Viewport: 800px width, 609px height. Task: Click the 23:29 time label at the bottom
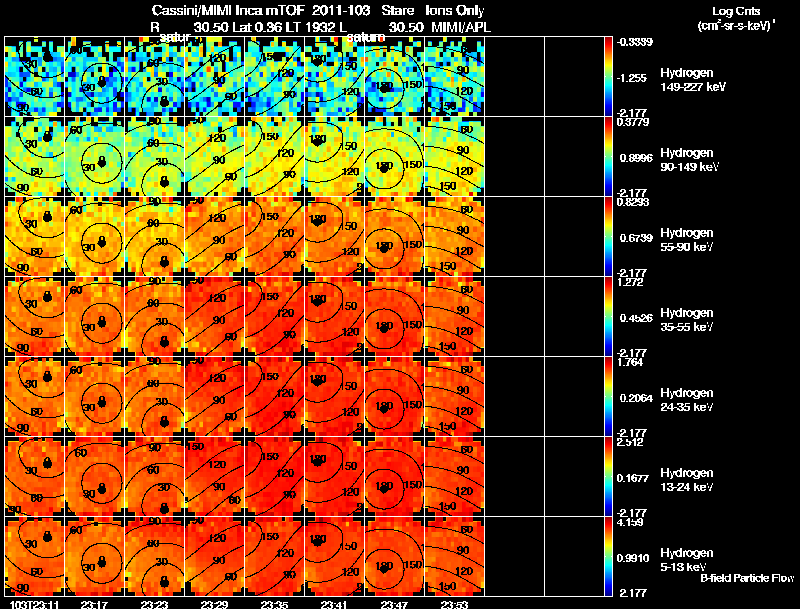tap(214, 604)
